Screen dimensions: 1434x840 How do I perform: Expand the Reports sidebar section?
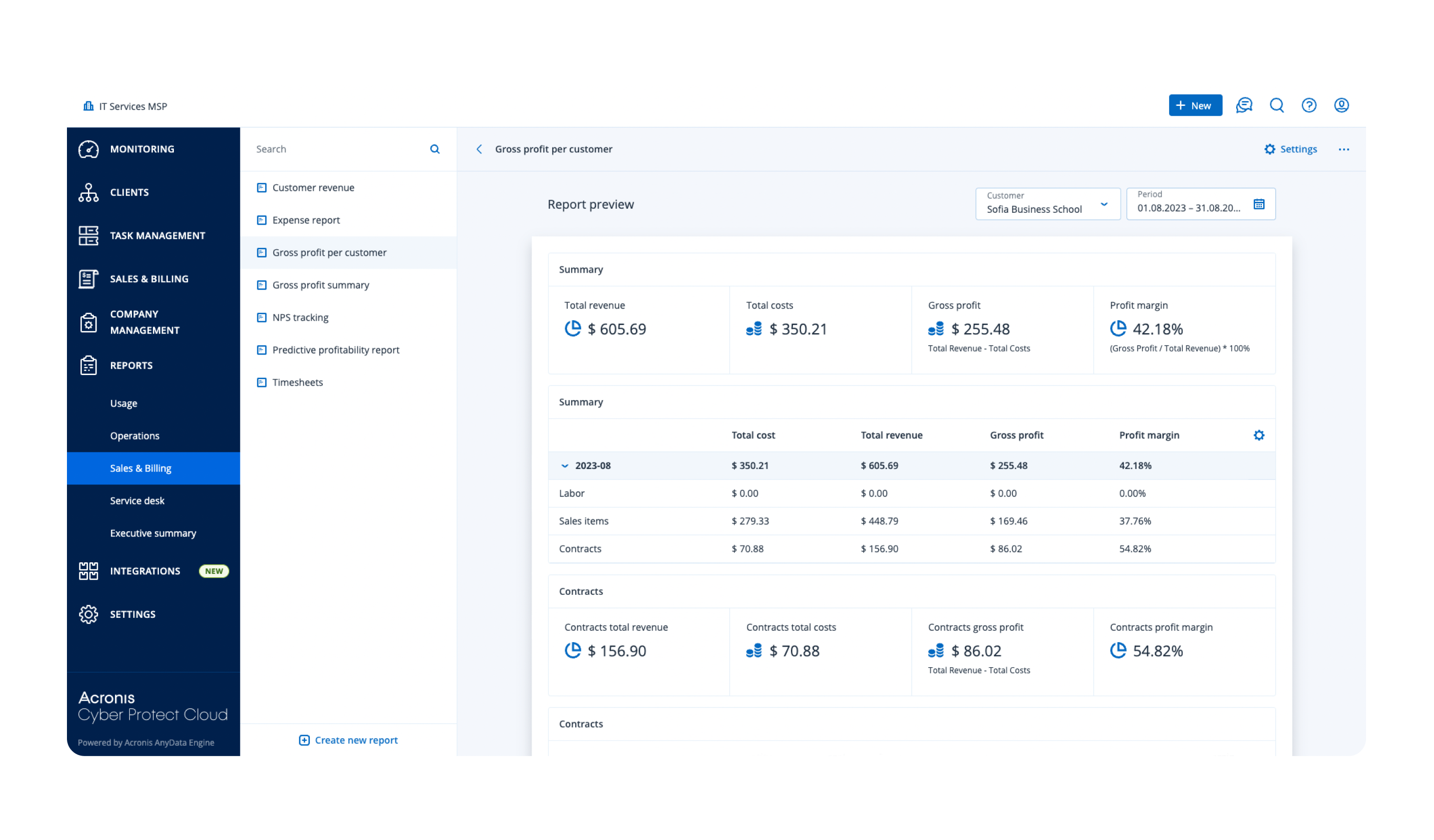coord(131,365)
